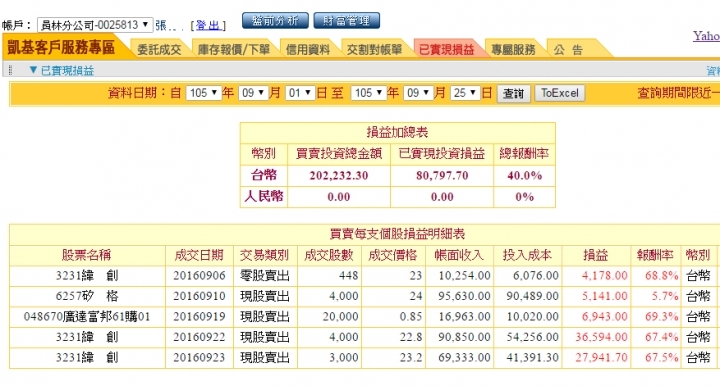Click the 成交日期 column header
Screen dimensions: 720x386
[199, 255]
